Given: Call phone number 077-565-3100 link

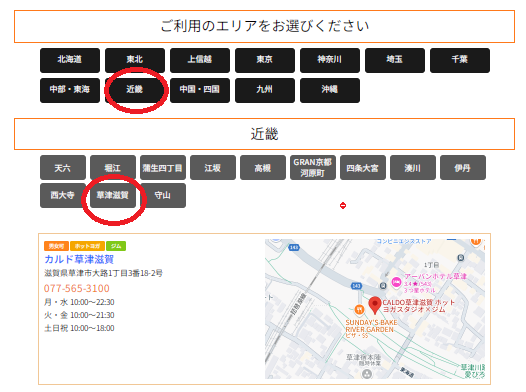Looking at the screenshot, I should (77, 288).
